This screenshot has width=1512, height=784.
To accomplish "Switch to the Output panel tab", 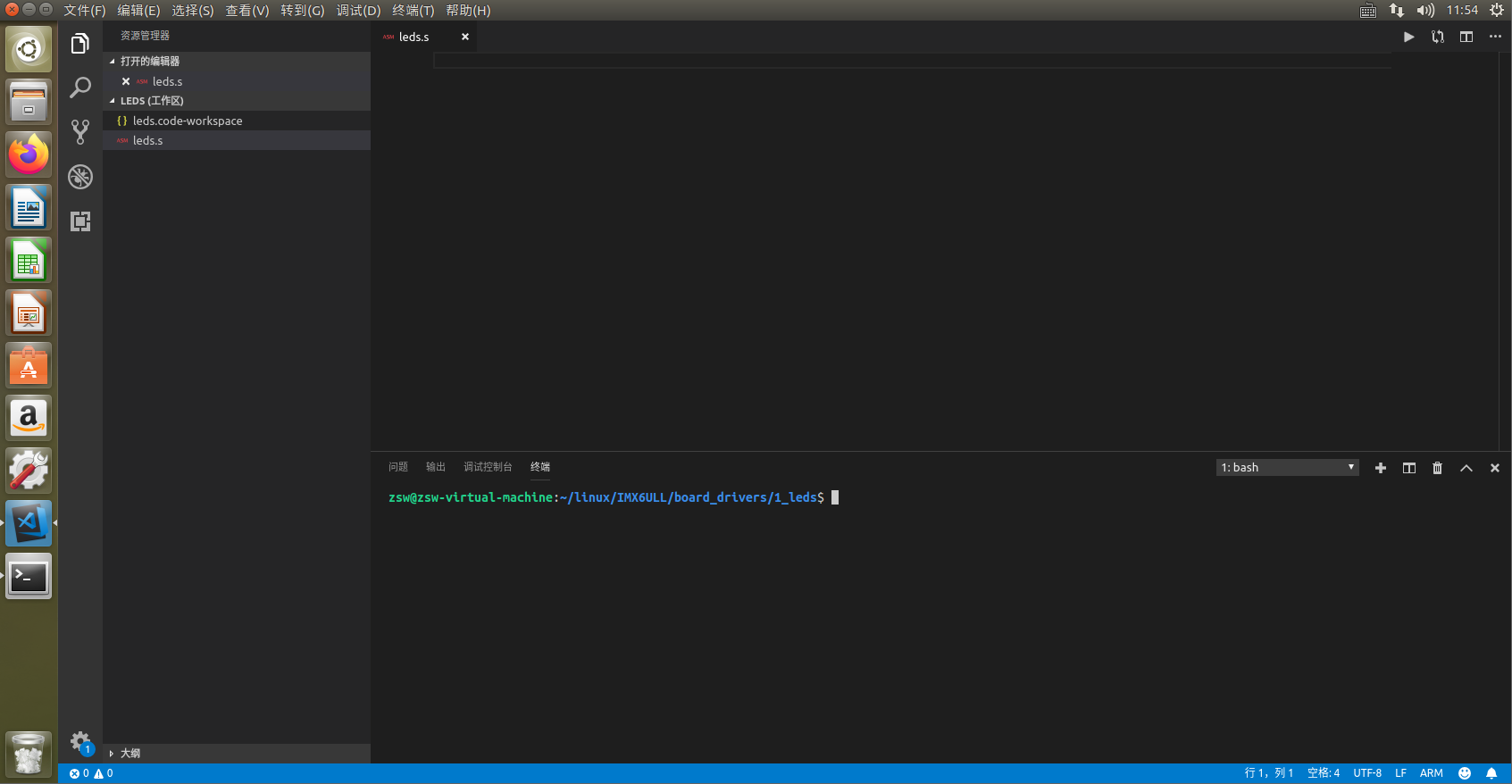I will click(x=436, y=467).
